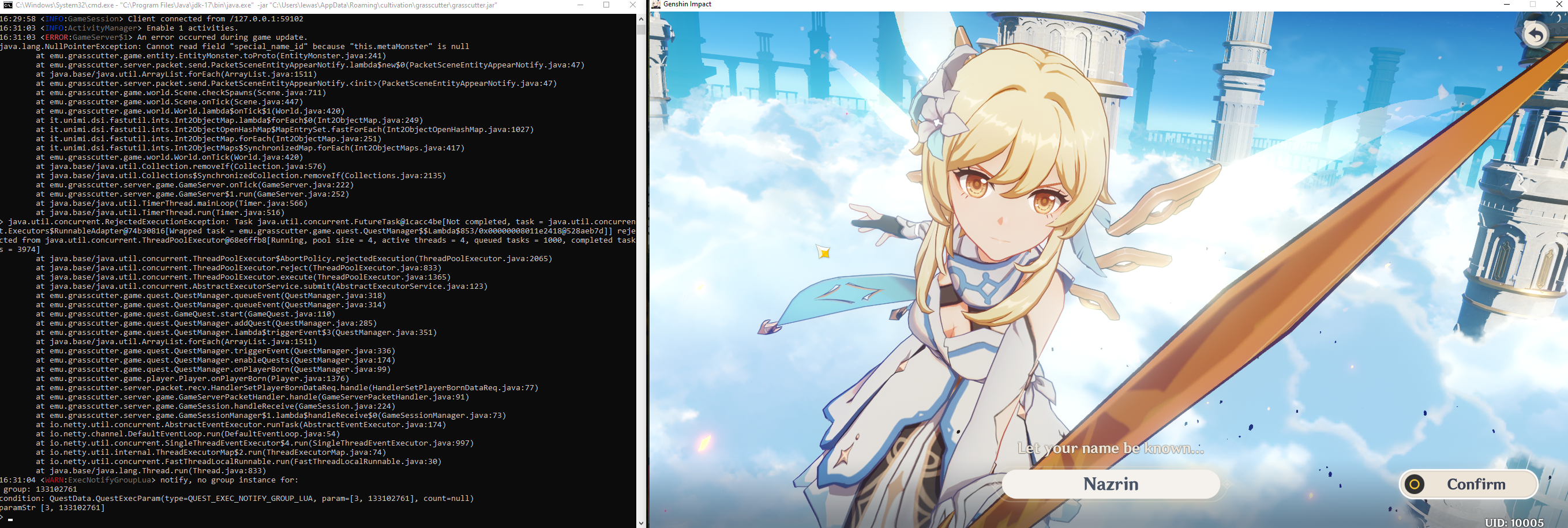
Task: Click the back arrow icon in Genshin Impact
Action: point(1535,35)
